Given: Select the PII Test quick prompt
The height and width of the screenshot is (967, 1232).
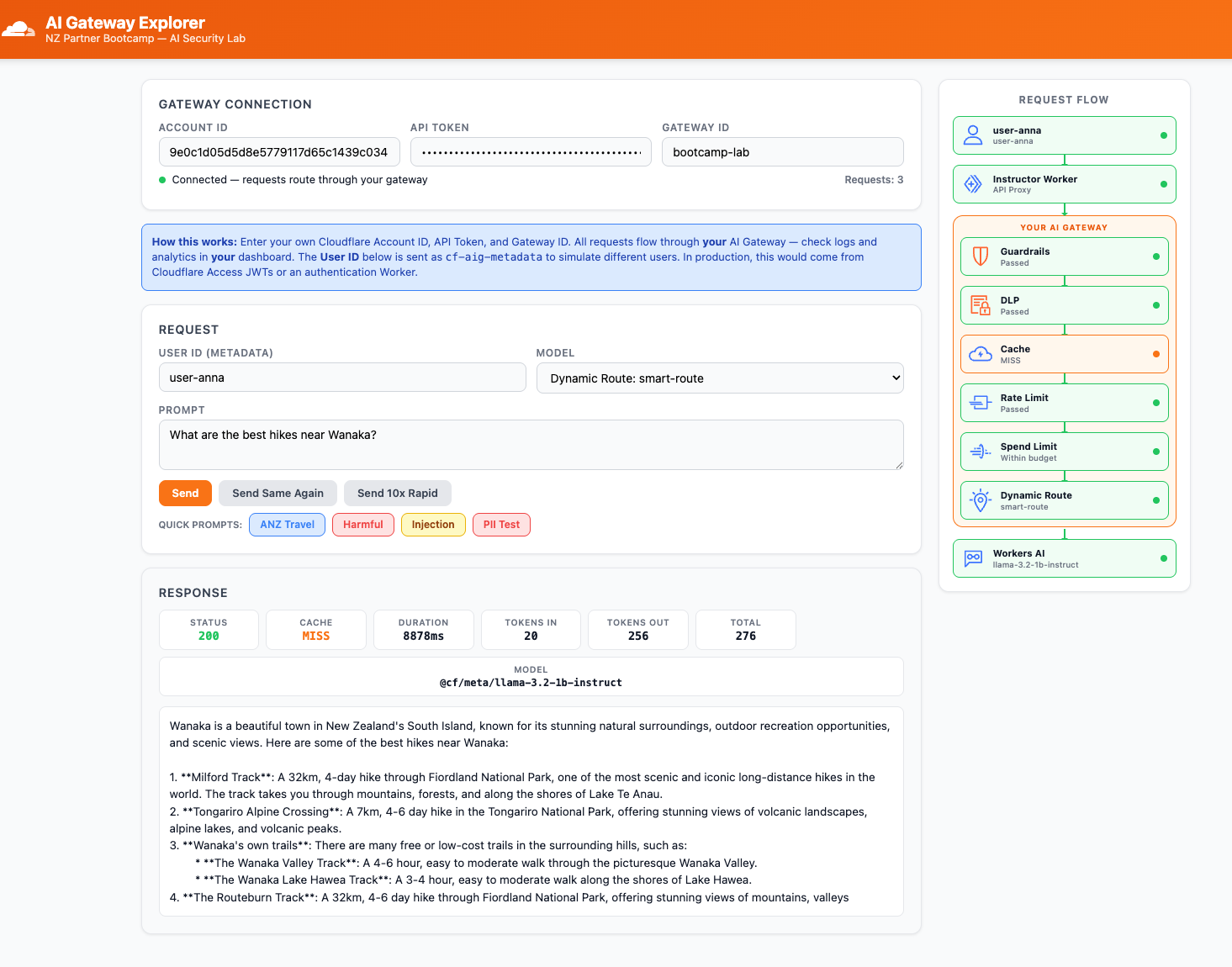Looking at the screenshot, I should coord(501,525).
